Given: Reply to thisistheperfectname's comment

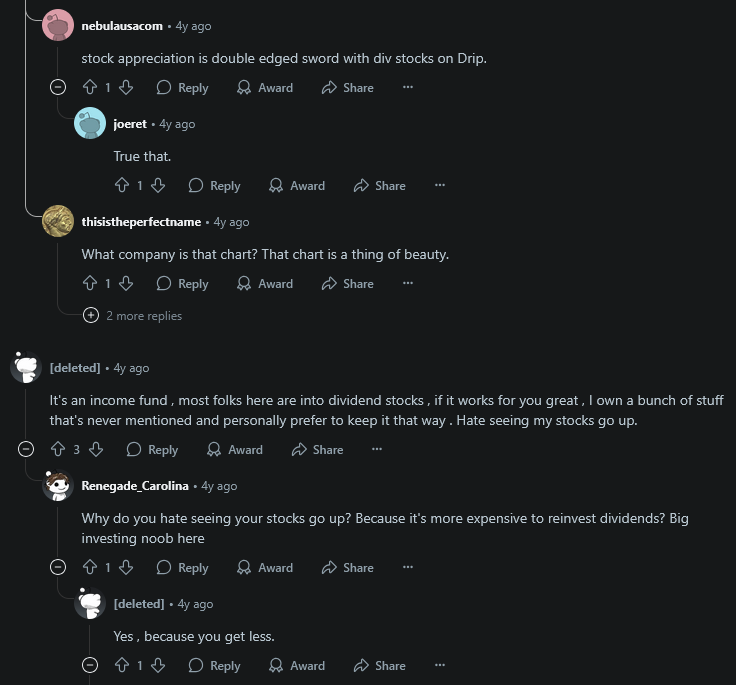Looking at the screenshot, I should pyautogui.click(x=182, y=283).
